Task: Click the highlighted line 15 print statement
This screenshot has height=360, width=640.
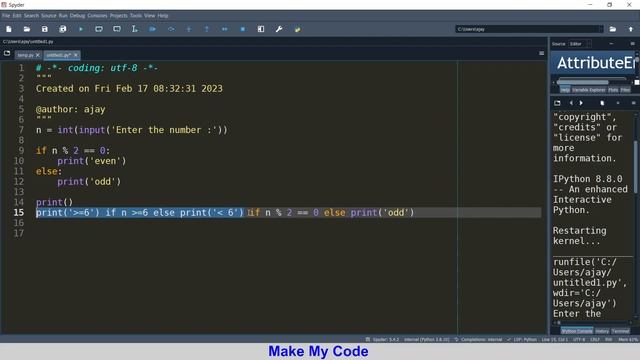Action: tap(225, 212)
